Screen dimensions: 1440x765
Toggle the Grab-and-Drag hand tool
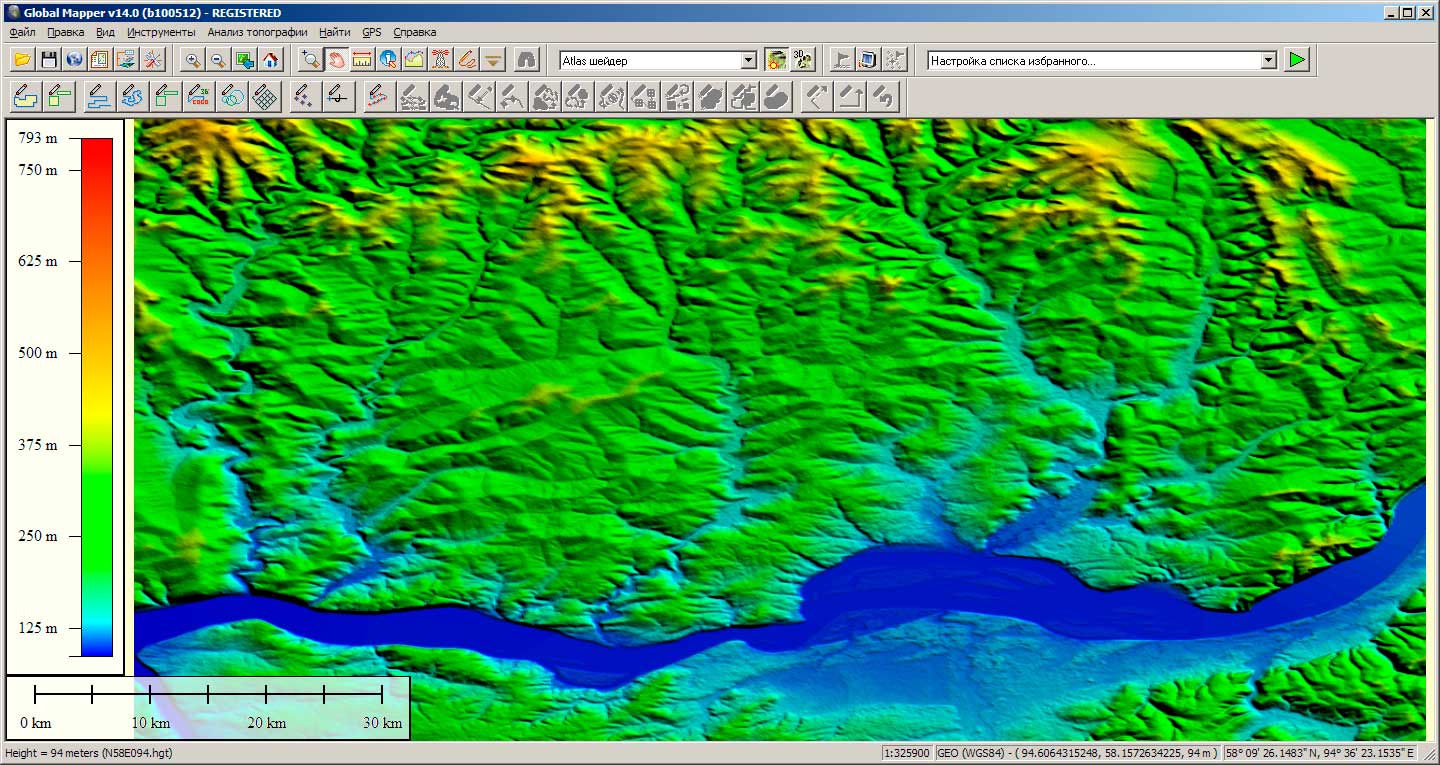337,60
